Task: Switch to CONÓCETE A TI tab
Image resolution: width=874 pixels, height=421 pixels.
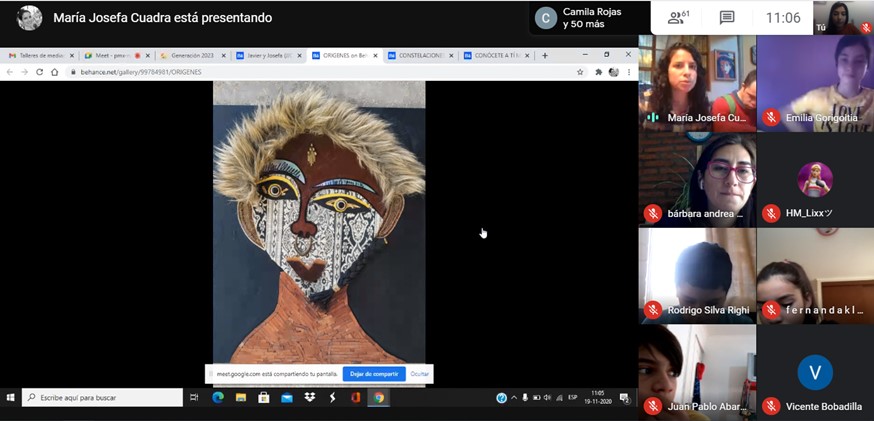Action: click(496, 56)
